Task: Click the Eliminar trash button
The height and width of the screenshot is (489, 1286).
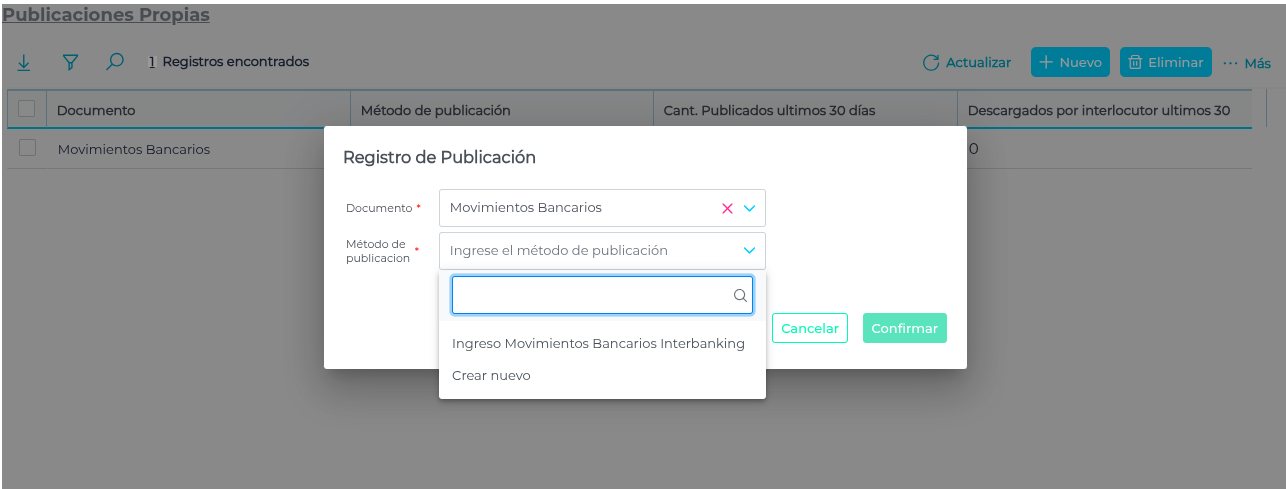Action: coord(1165,62)
